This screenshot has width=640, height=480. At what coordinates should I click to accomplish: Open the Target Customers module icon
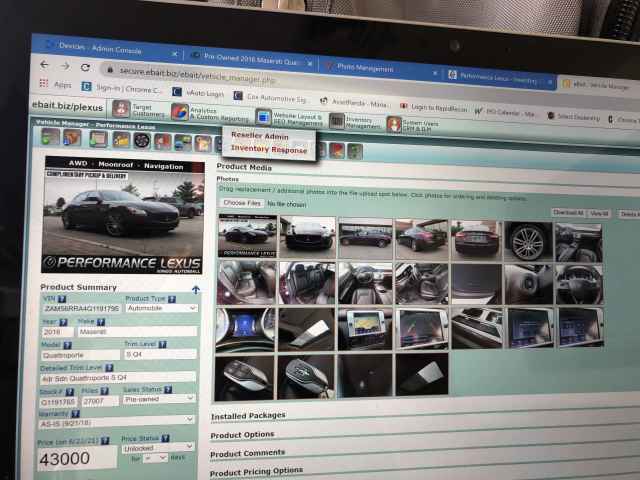[x=121, y=109]
